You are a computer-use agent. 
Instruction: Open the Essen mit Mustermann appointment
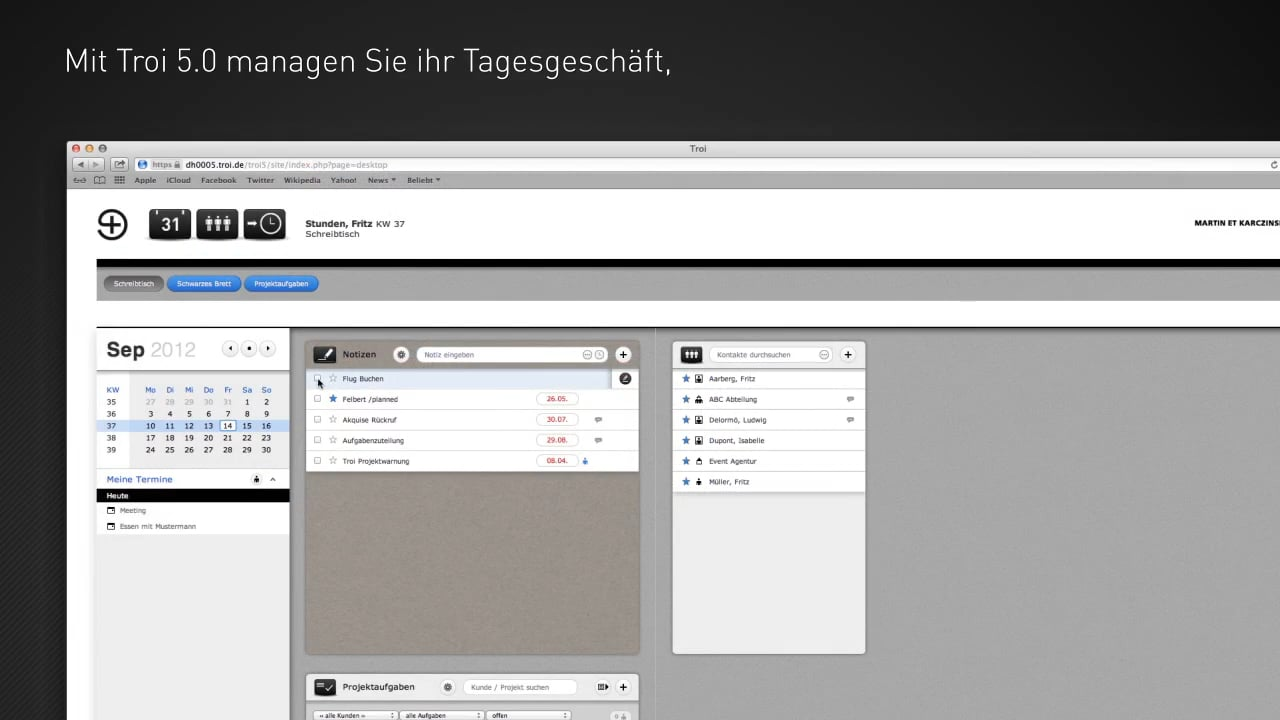(x=157, y=526)
